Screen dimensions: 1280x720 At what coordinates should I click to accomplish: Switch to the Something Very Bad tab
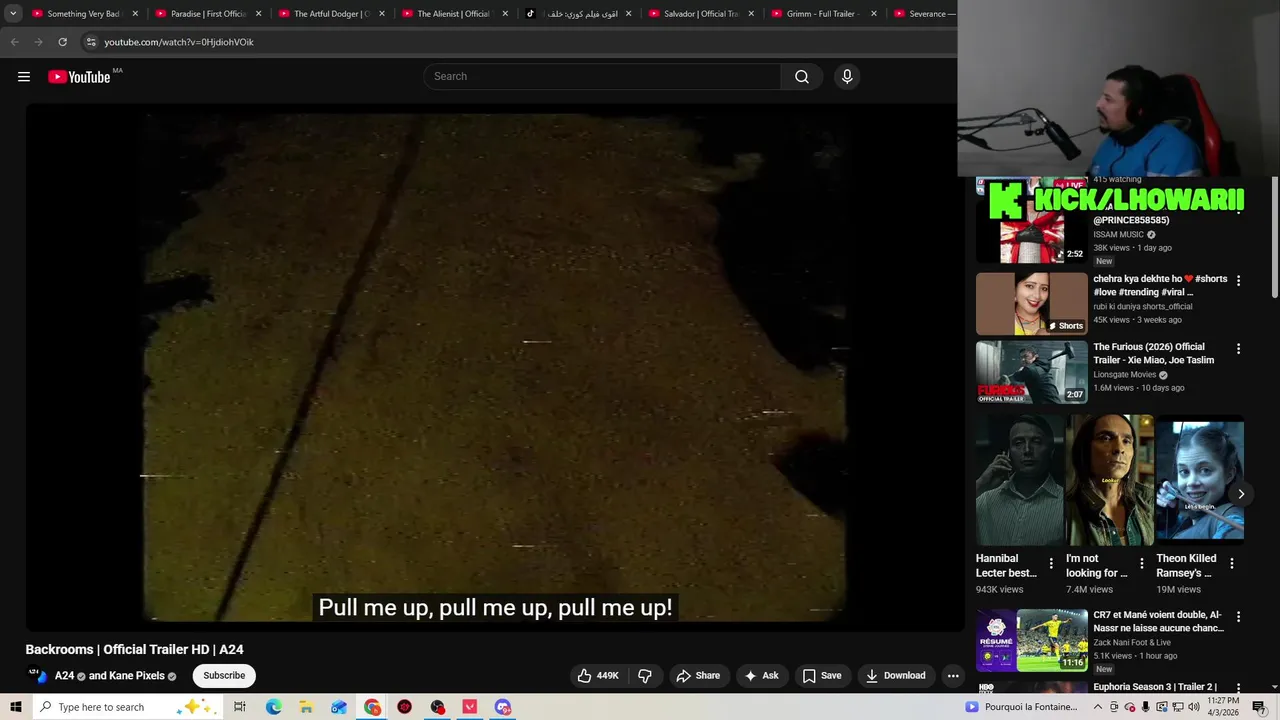tap(84, 14)
